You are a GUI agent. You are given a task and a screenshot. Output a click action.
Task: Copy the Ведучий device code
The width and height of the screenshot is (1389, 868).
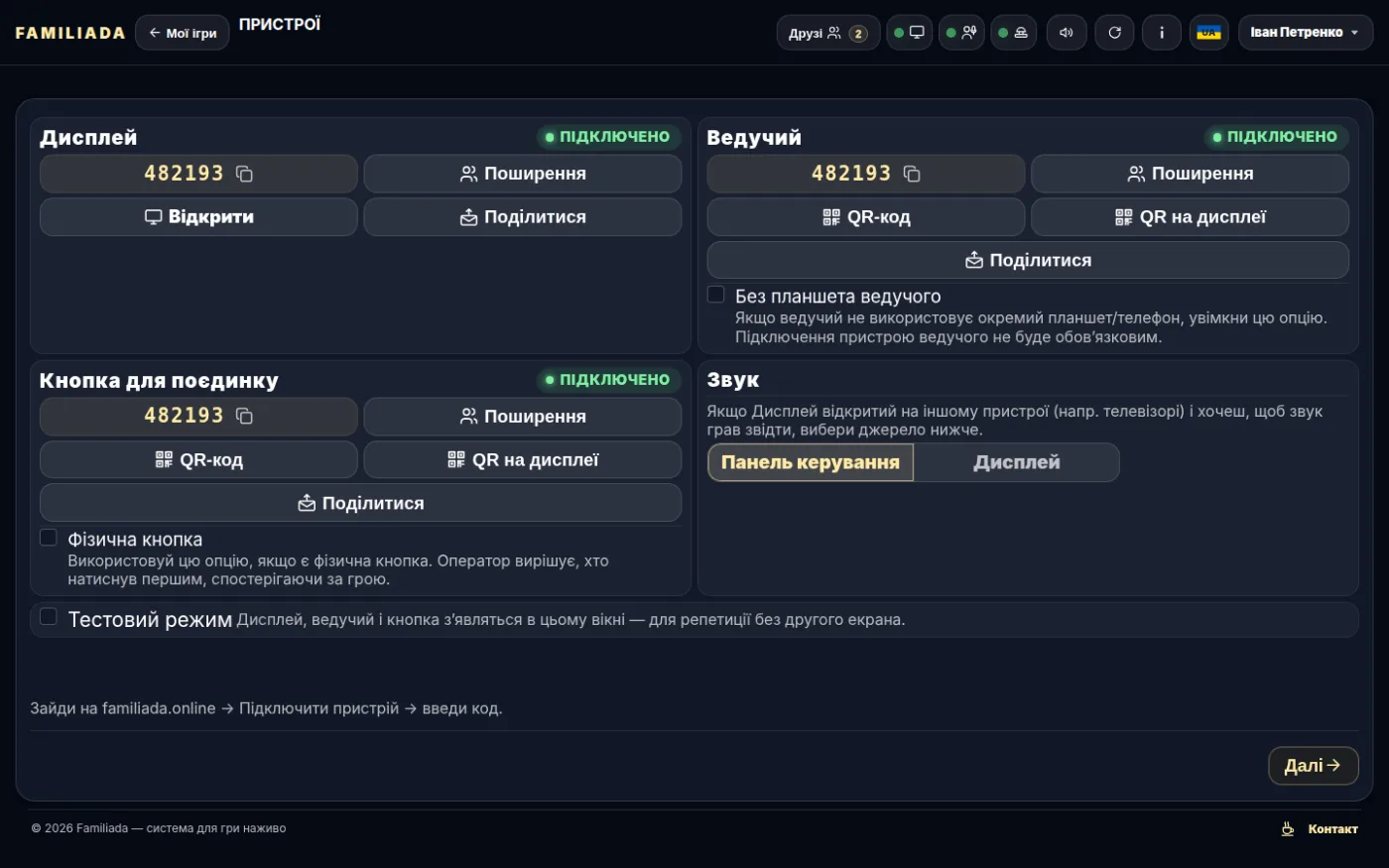coord(912,174)
